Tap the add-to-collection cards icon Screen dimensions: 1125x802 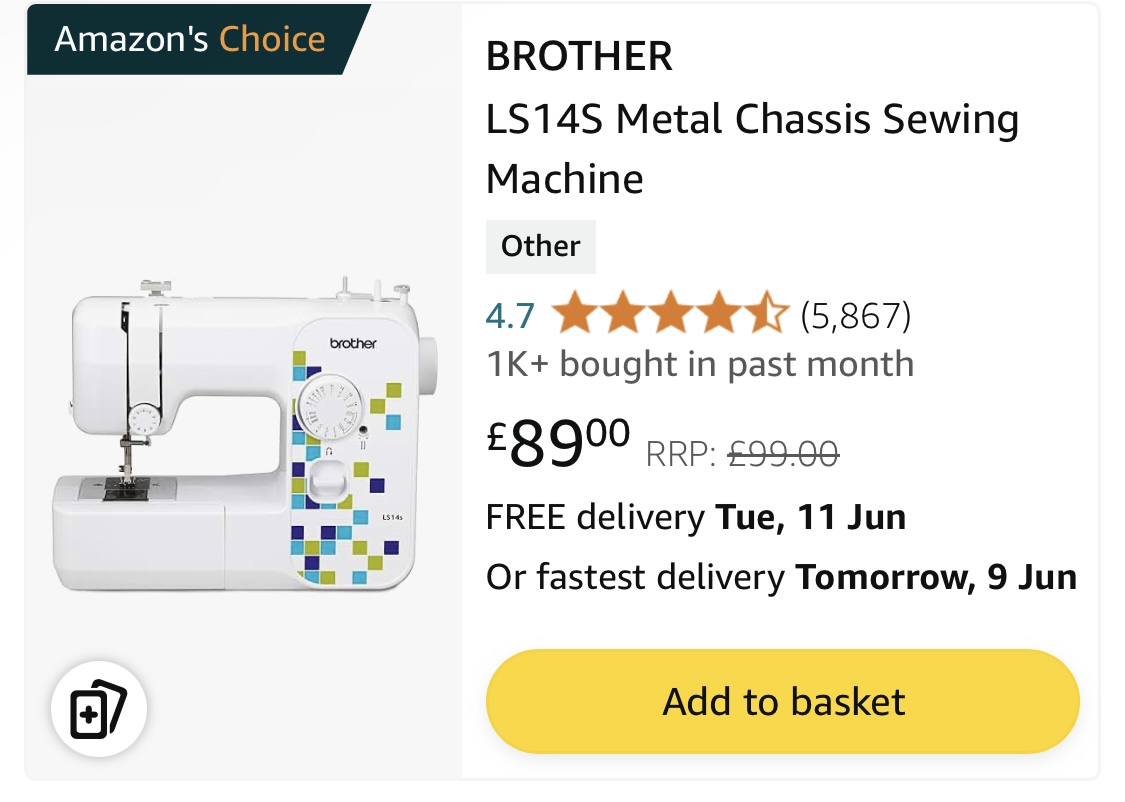coord(99,709)
